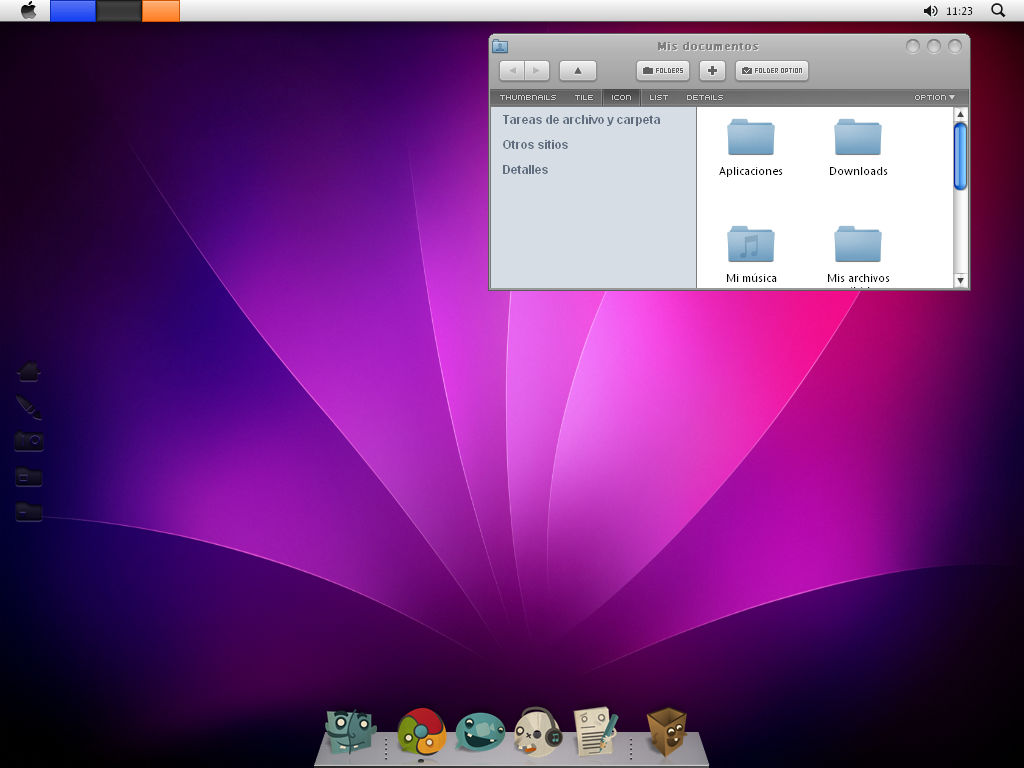Expand Detalles in the sidebar

[x=523, y=170]
